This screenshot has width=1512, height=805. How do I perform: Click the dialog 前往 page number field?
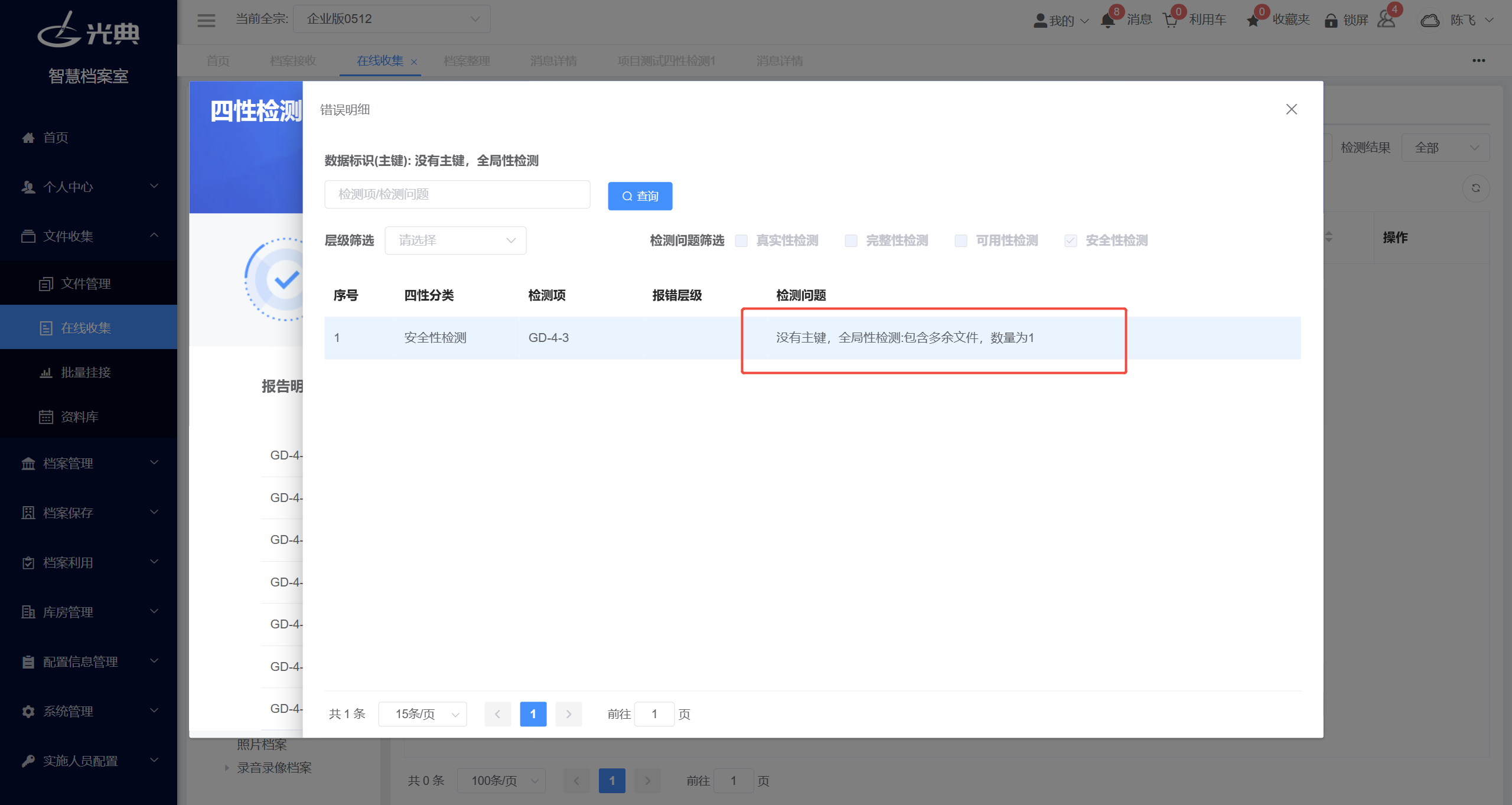(654, 714)
